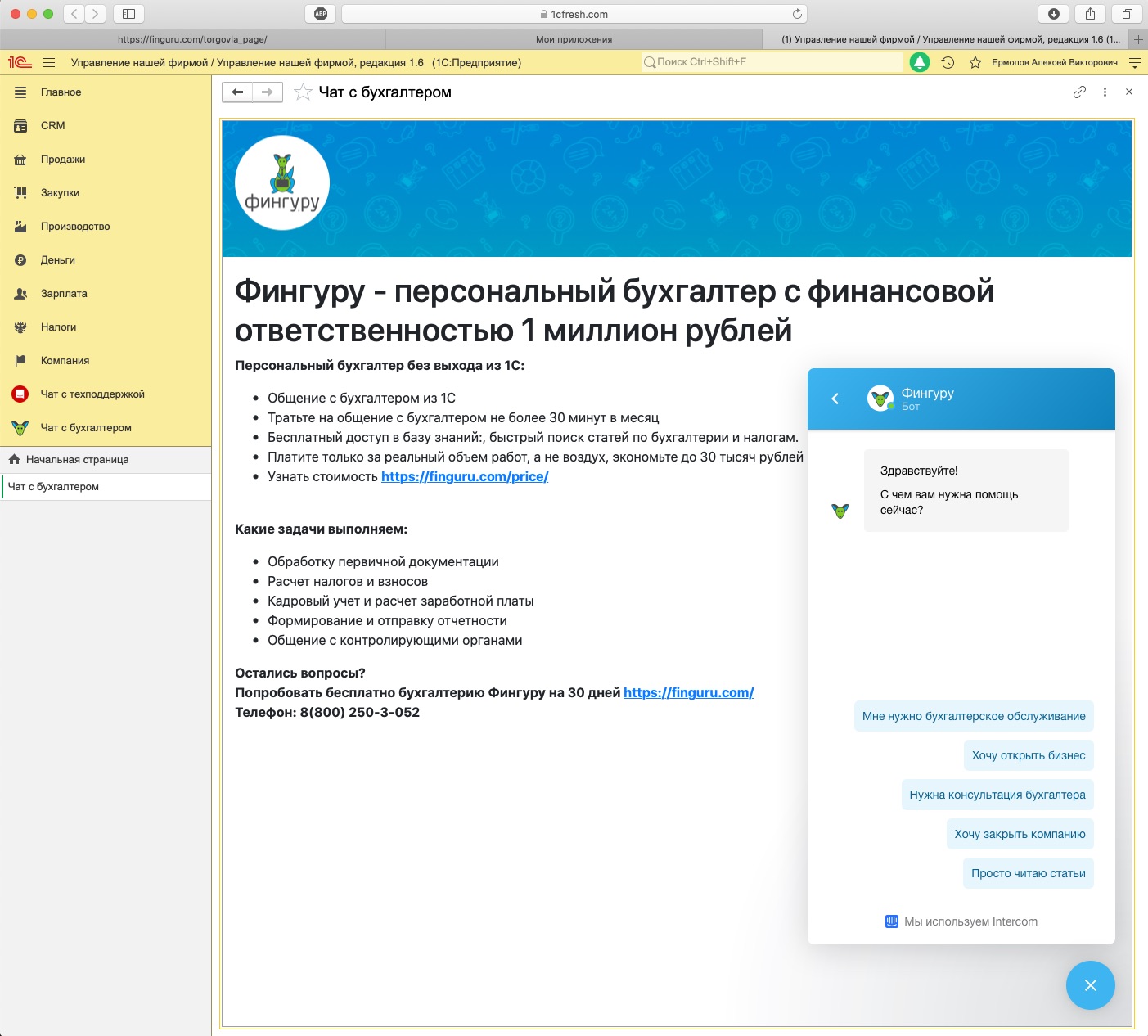Go to Начальная страница
Image resolution: width=1148 pixels, height=1036 pixels.
pos(106,460)
